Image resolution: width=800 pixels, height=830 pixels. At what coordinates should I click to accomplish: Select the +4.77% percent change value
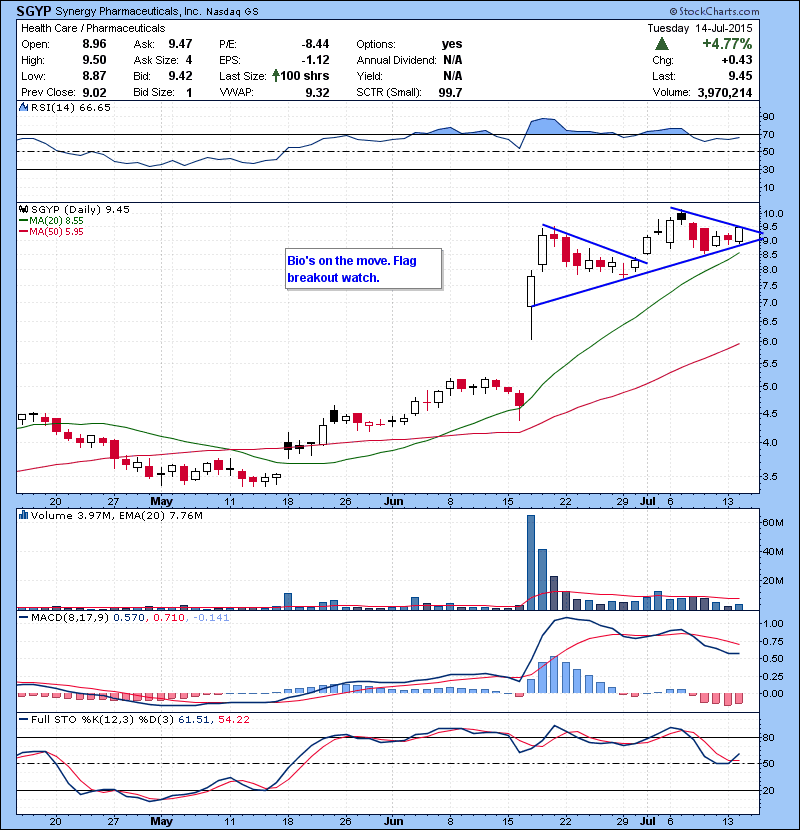click(x=727, y=43)
